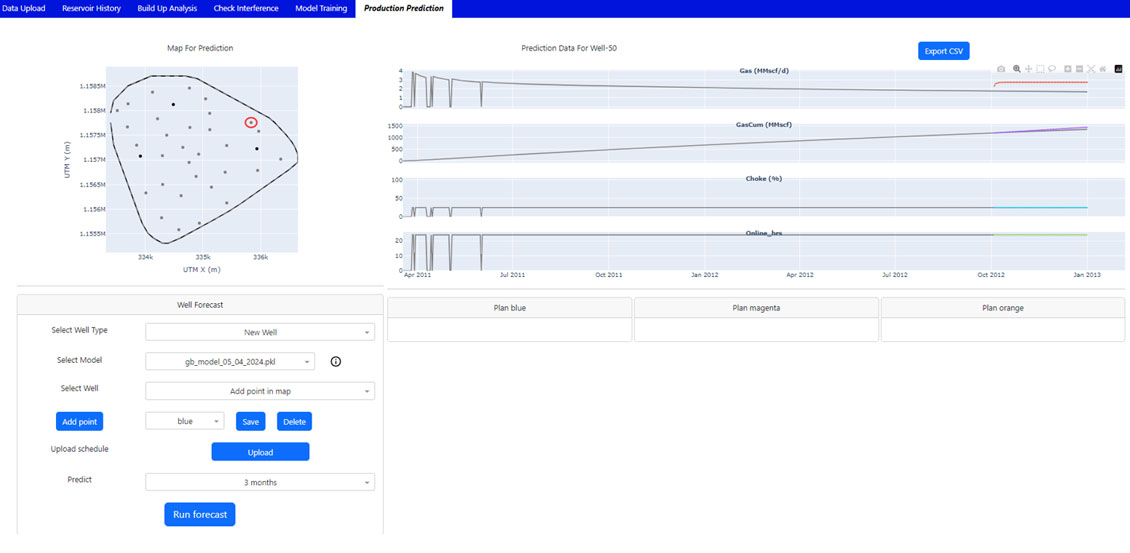Click the zoom in plus icon on the chart
The height and width of the screenshot is (553, 1130).
pos(1067,68)
